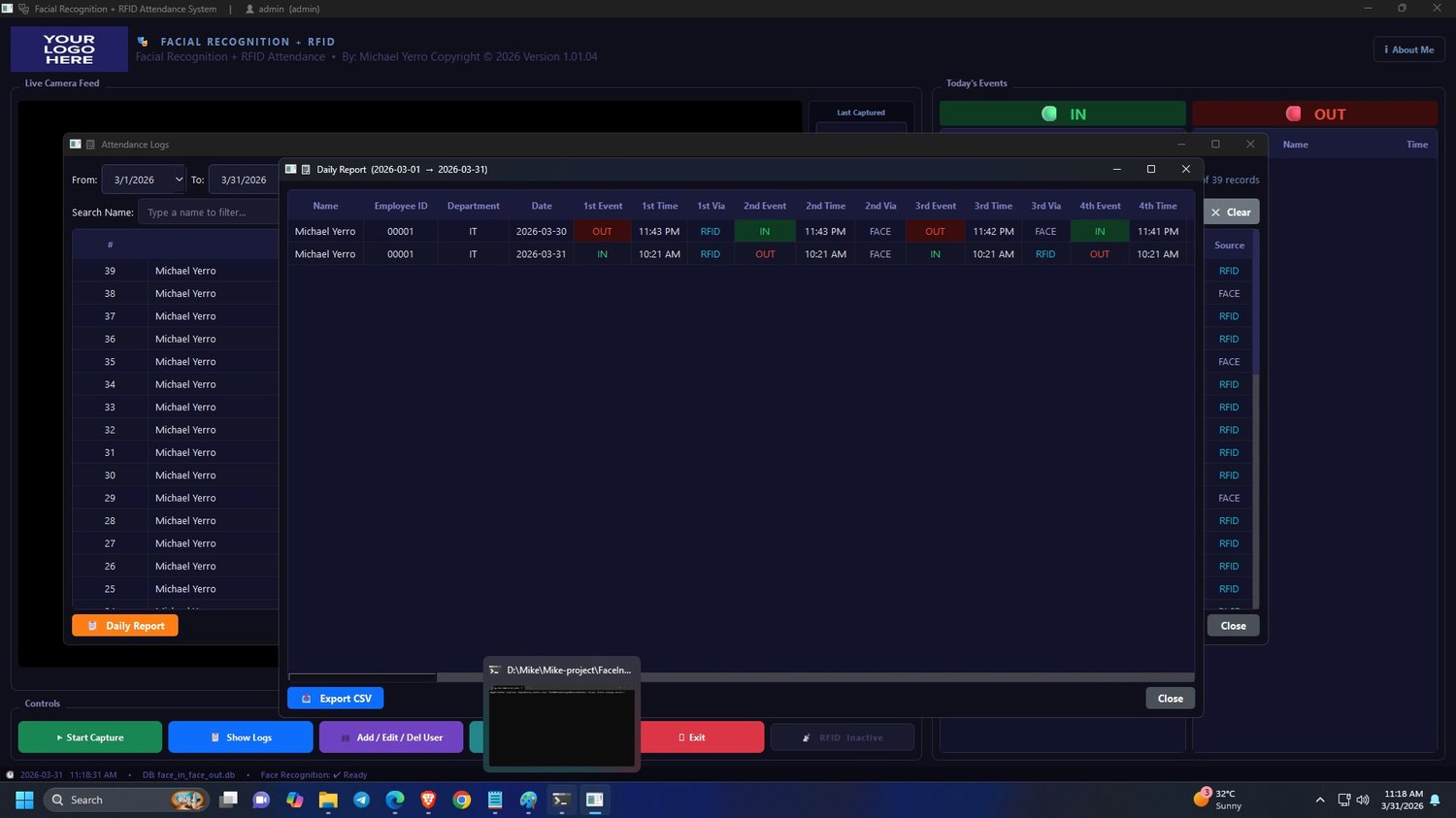Open the orange Daily Report button
The height and width of the screenshot is (818, 1456).
pos(125,626)
